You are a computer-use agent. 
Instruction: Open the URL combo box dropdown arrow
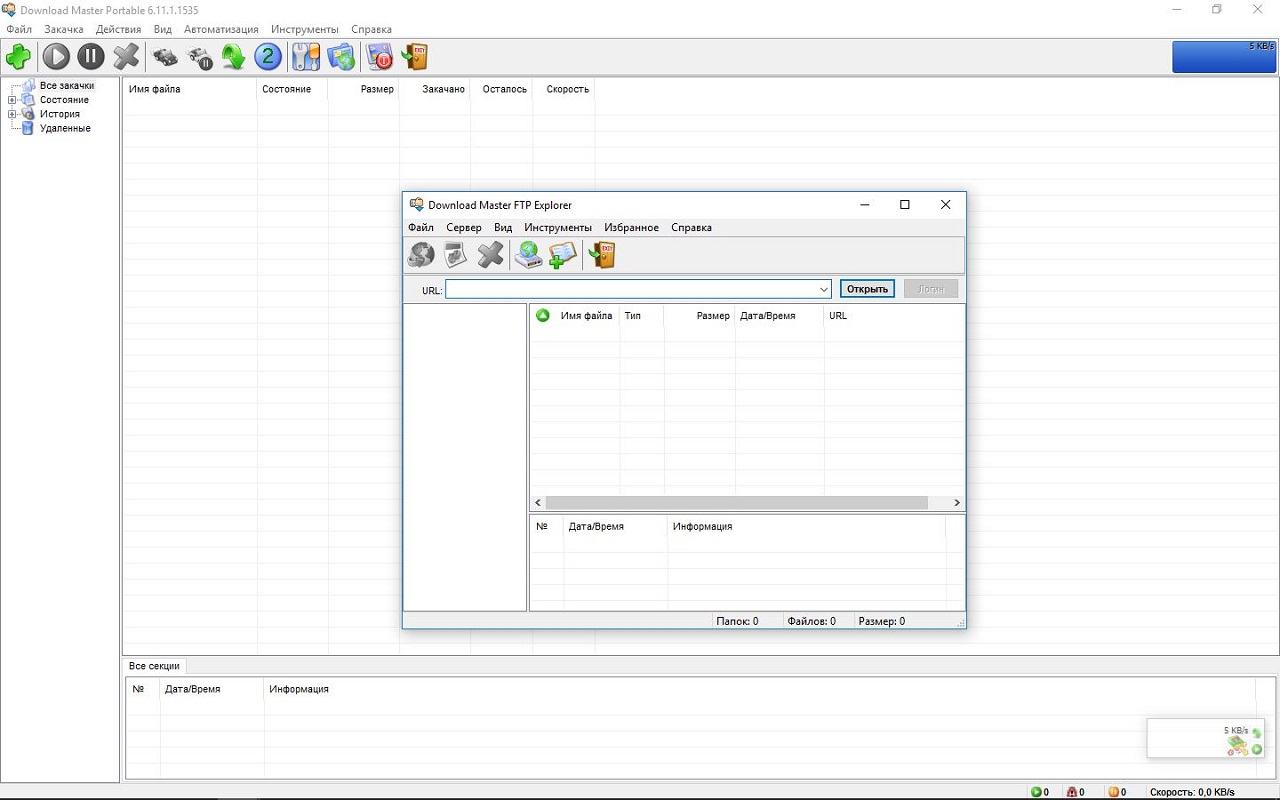[824, 290]
